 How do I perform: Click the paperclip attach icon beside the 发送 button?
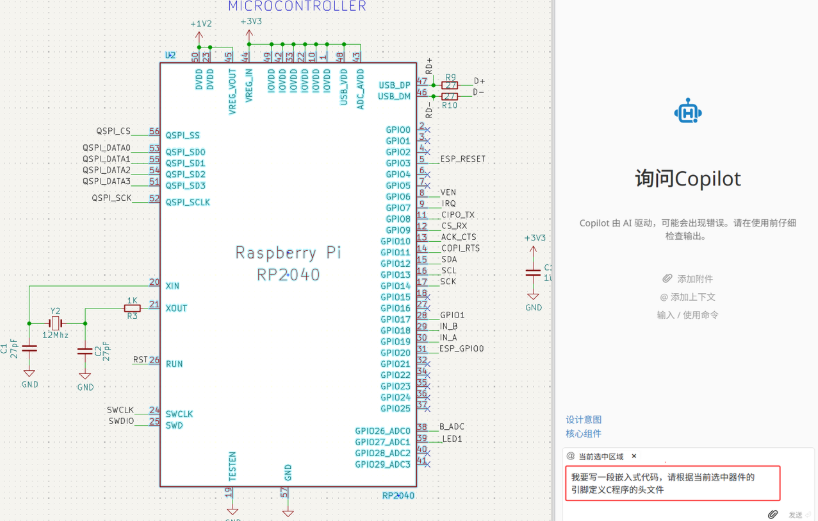[773, 514]
